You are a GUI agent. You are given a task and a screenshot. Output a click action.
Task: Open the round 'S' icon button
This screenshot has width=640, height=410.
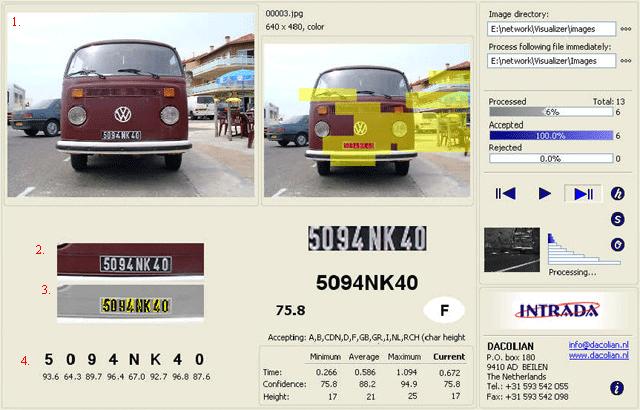tap(618, 219)
